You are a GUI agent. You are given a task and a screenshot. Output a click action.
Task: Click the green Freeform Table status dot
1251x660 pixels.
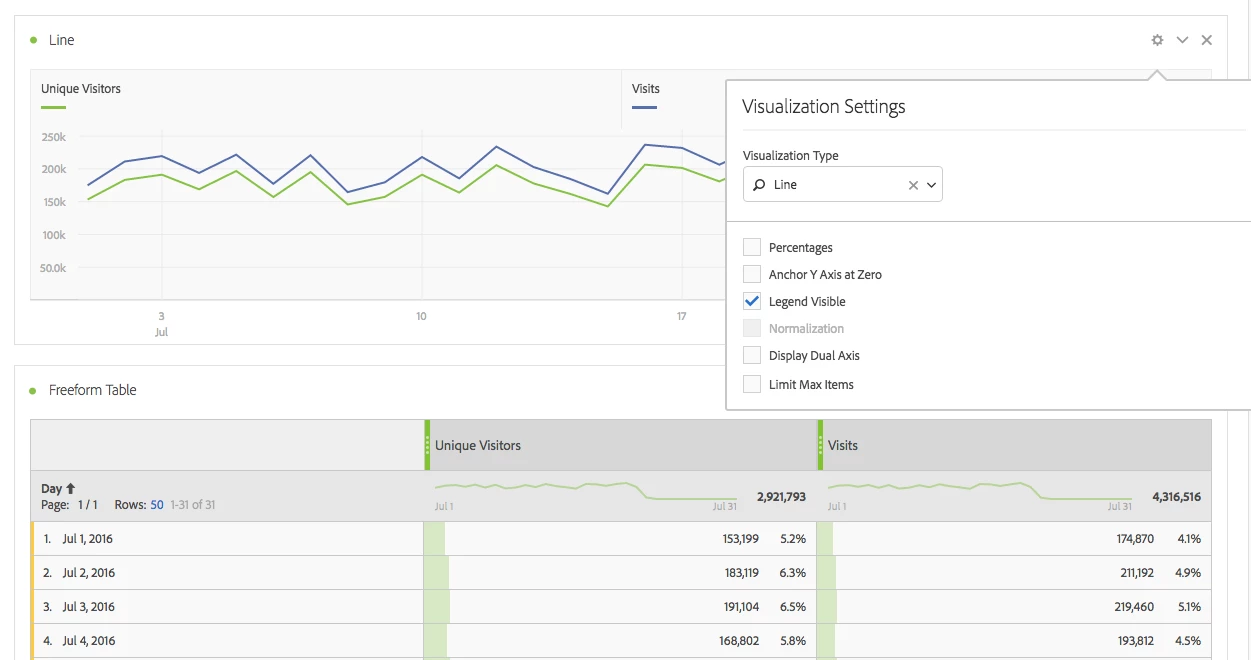click(x=33, y=390)
